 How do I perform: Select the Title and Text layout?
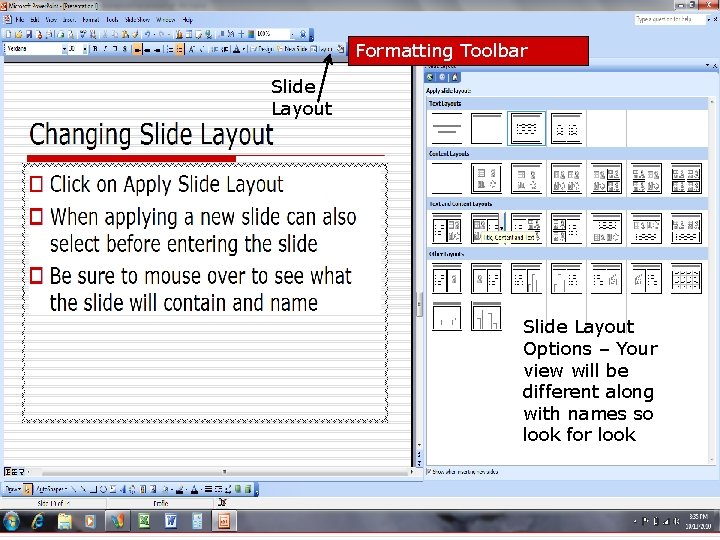pyautogui.click(x=527, y=128)
